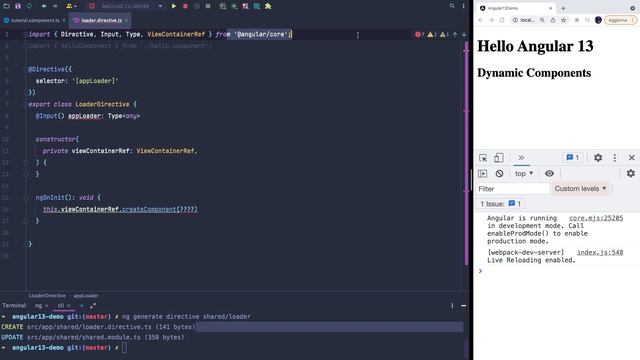The image size is (640, 360).
Task: Close the tutorial.component.ts editor tab
Action: (64, 20)
